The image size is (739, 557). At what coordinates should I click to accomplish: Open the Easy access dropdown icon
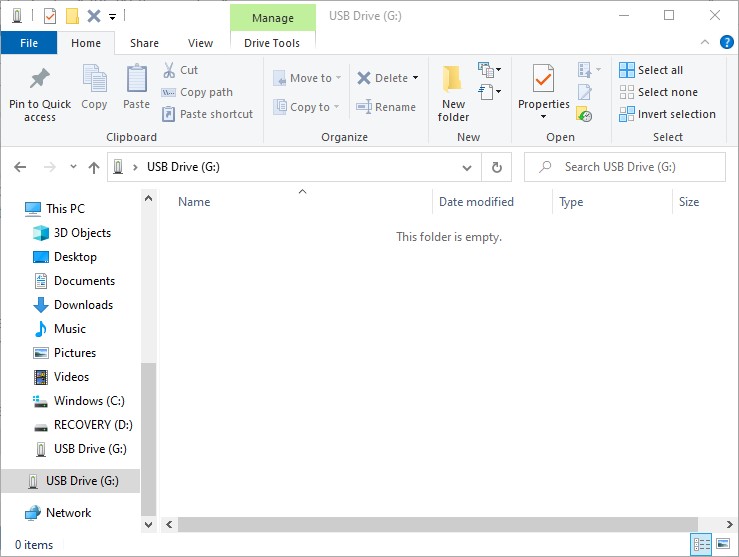pos(489,92)
